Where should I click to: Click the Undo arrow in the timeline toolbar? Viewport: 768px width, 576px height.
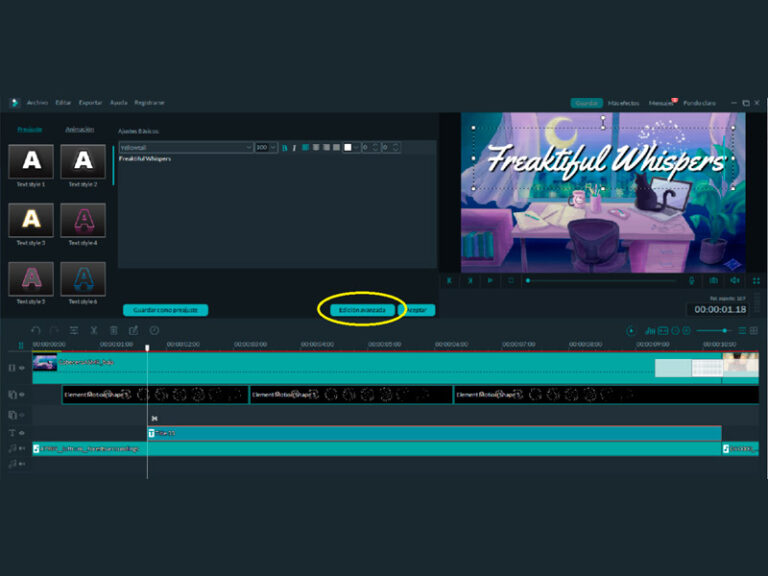[x=35, y=331]
